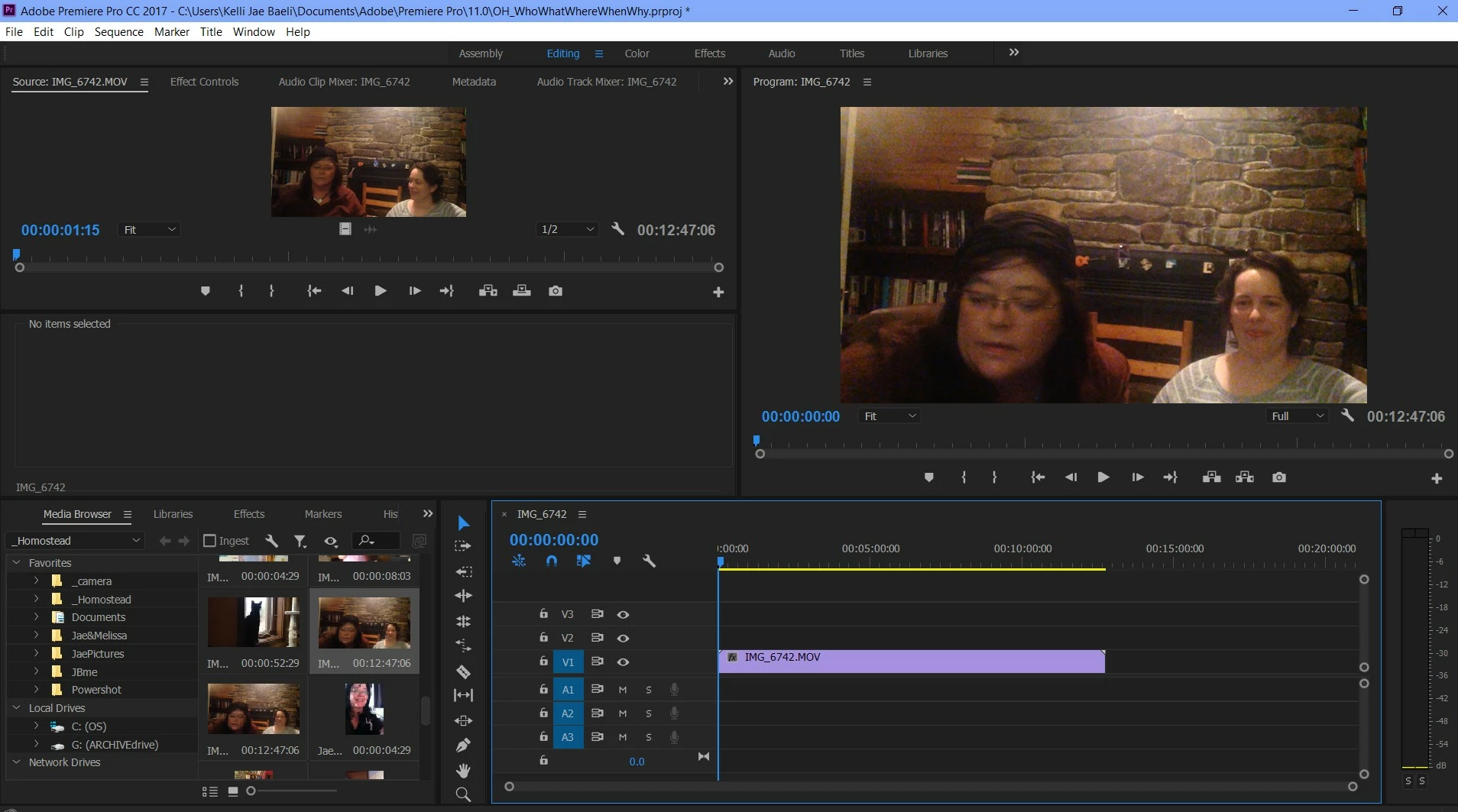Add Marker in timeline header
The height and width of the screenshot is (812, 1458).
(x=617, y=561)
